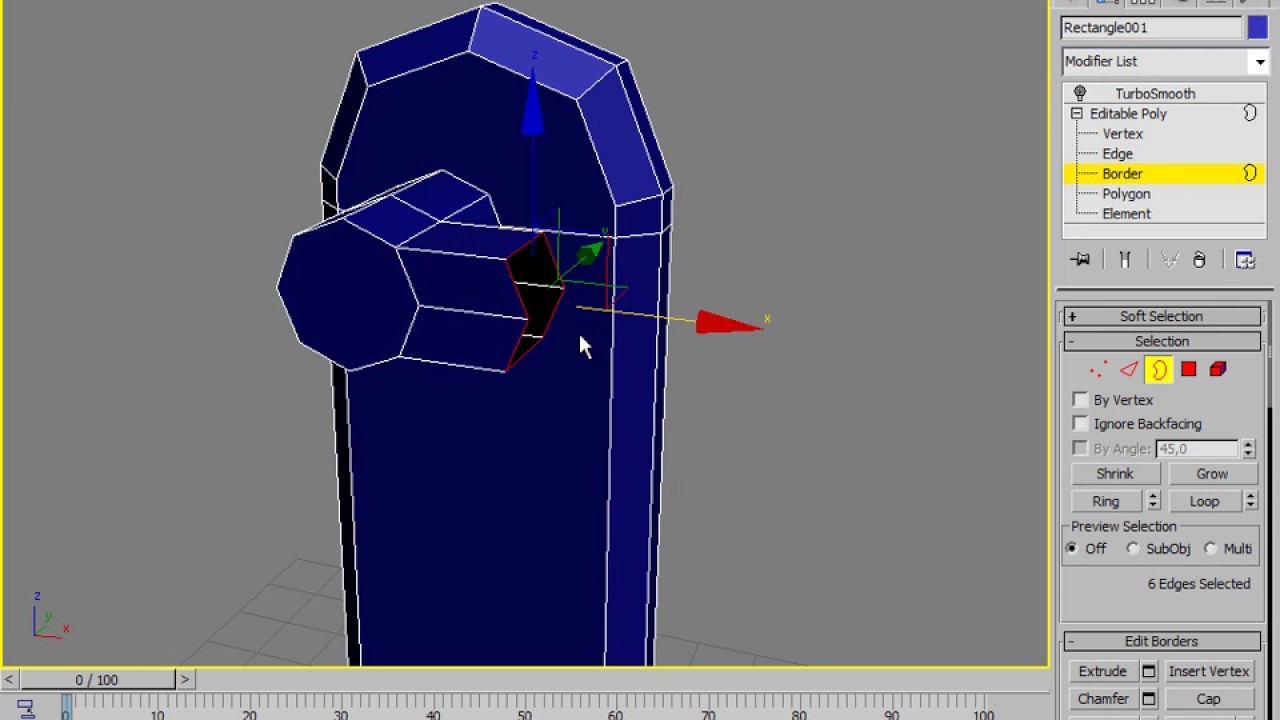Screen dimensions: 1280x720
Task: Click the Insert Vertex button
Action: (x=1209, y=671)
